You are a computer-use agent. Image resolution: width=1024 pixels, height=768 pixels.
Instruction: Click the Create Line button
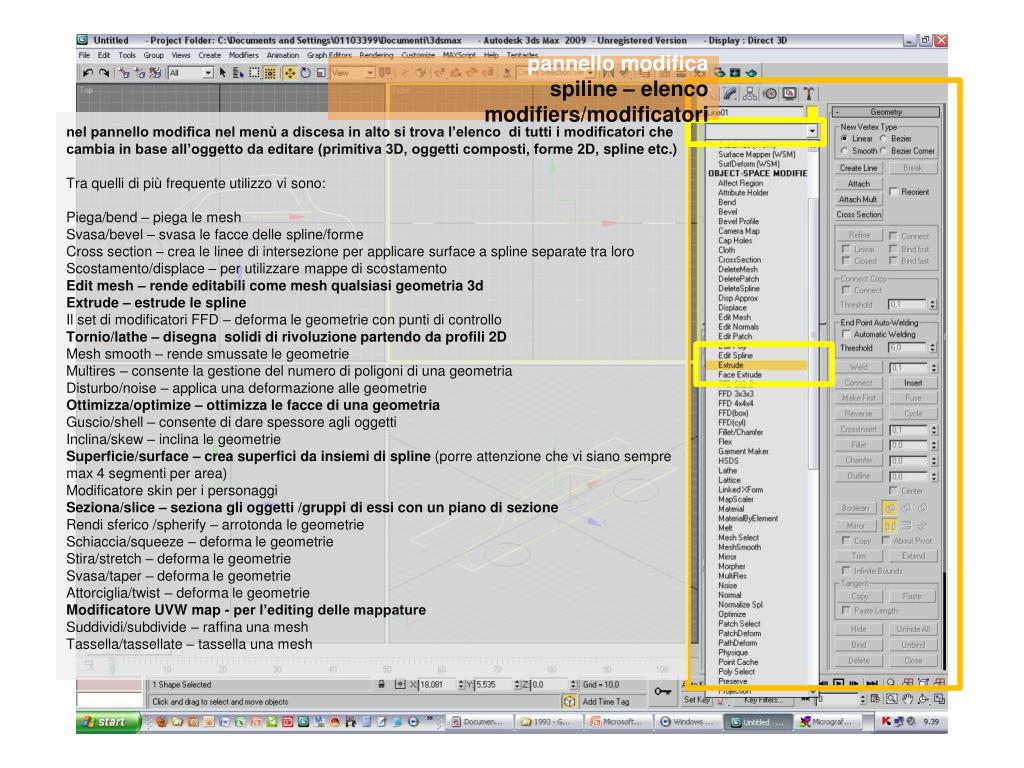click(x=858, y=168)
